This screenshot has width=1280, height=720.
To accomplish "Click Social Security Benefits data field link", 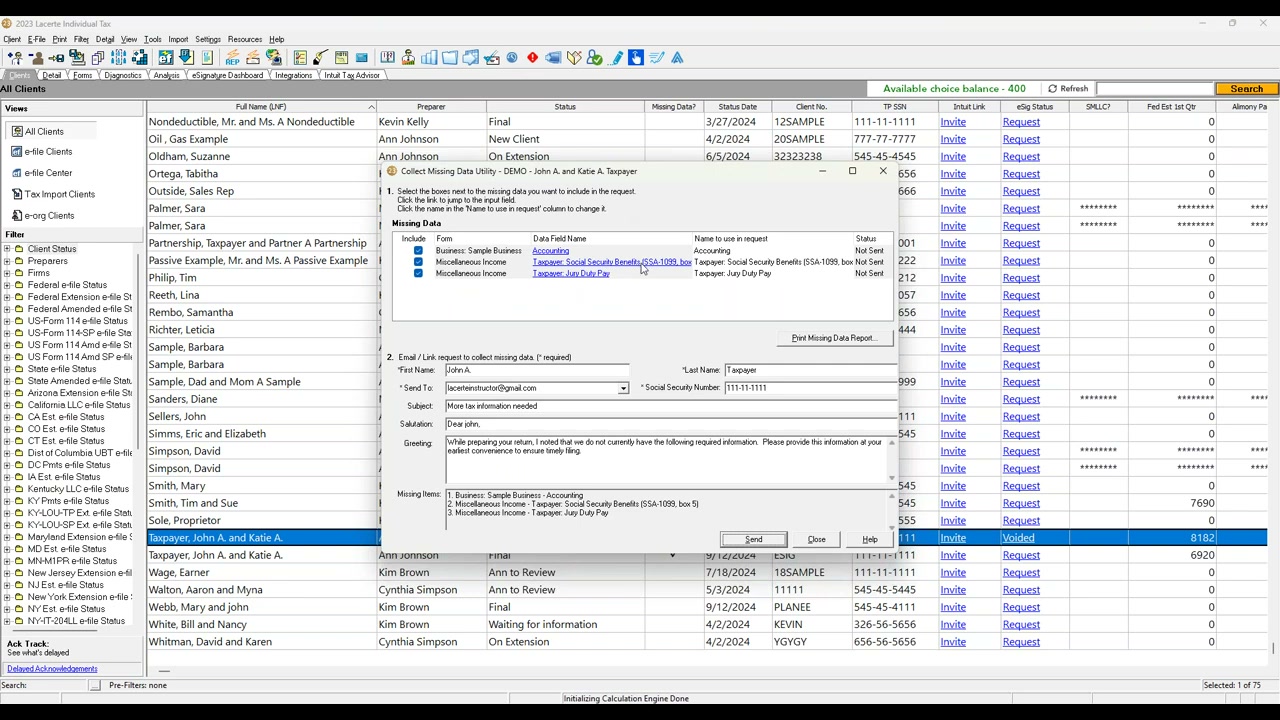I will (x=611, y=262).
